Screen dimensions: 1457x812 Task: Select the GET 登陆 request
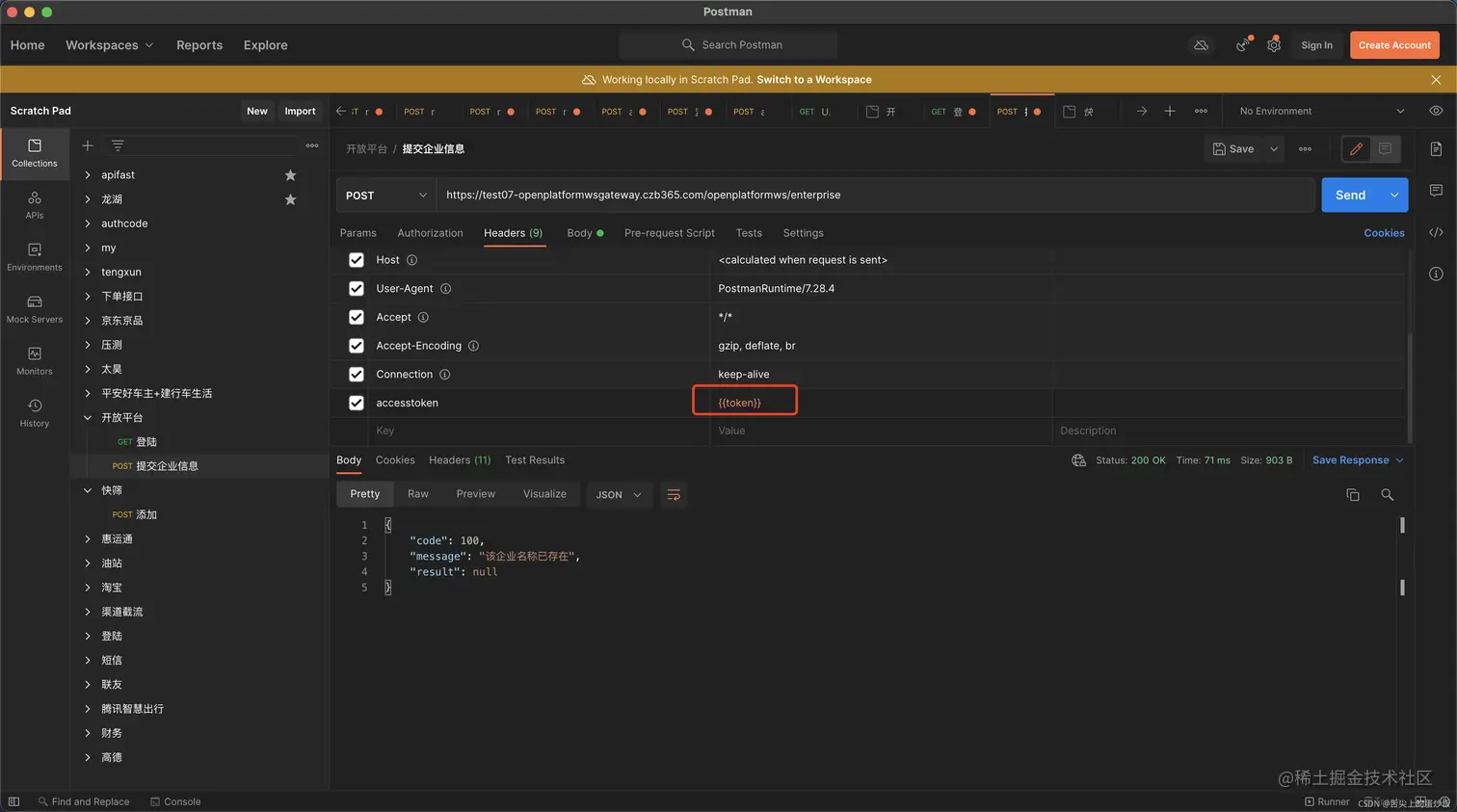pos(200,442)
